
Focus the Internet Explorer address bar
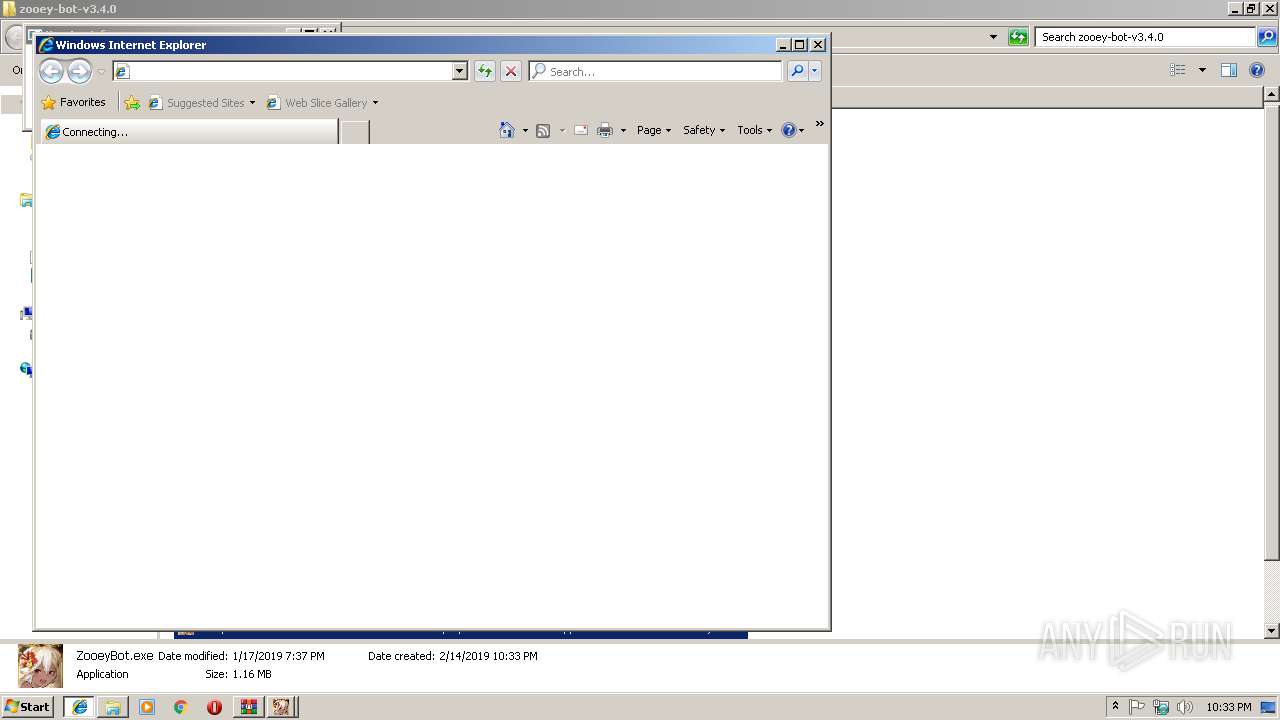point(283,71)
